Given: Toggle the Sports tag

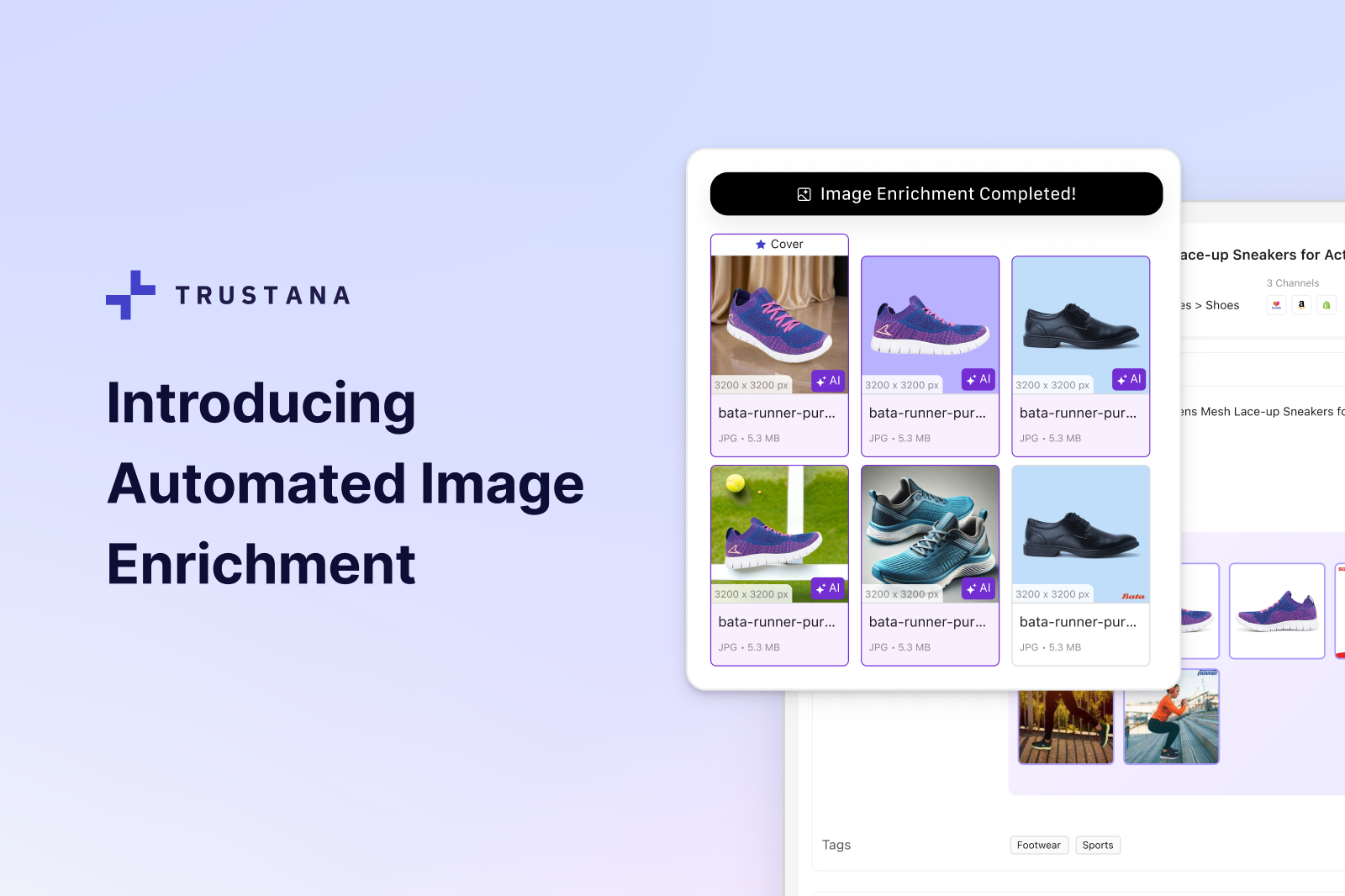Looking at the screenshot, I should click(1098, 845).
